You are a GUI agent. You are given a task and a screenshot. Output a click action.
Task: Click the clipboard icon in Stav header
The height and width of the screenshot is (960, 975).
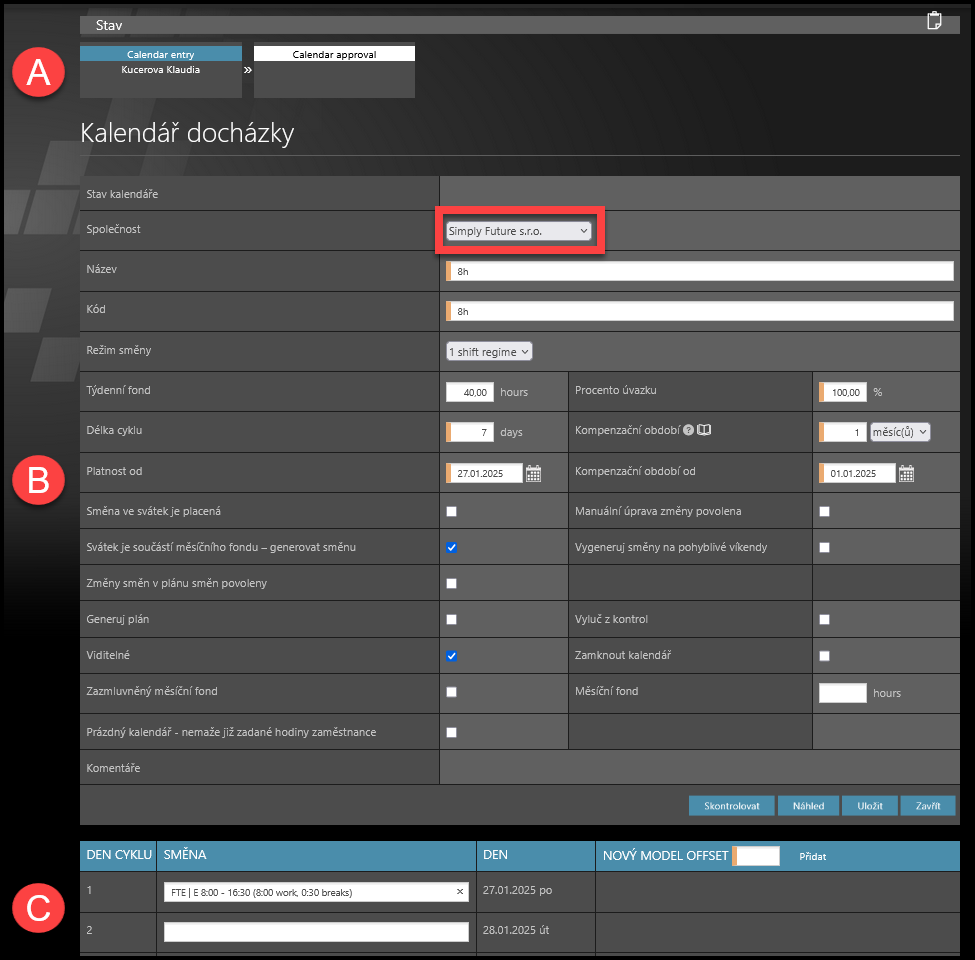pyautogui.click(x=934, y=21)
